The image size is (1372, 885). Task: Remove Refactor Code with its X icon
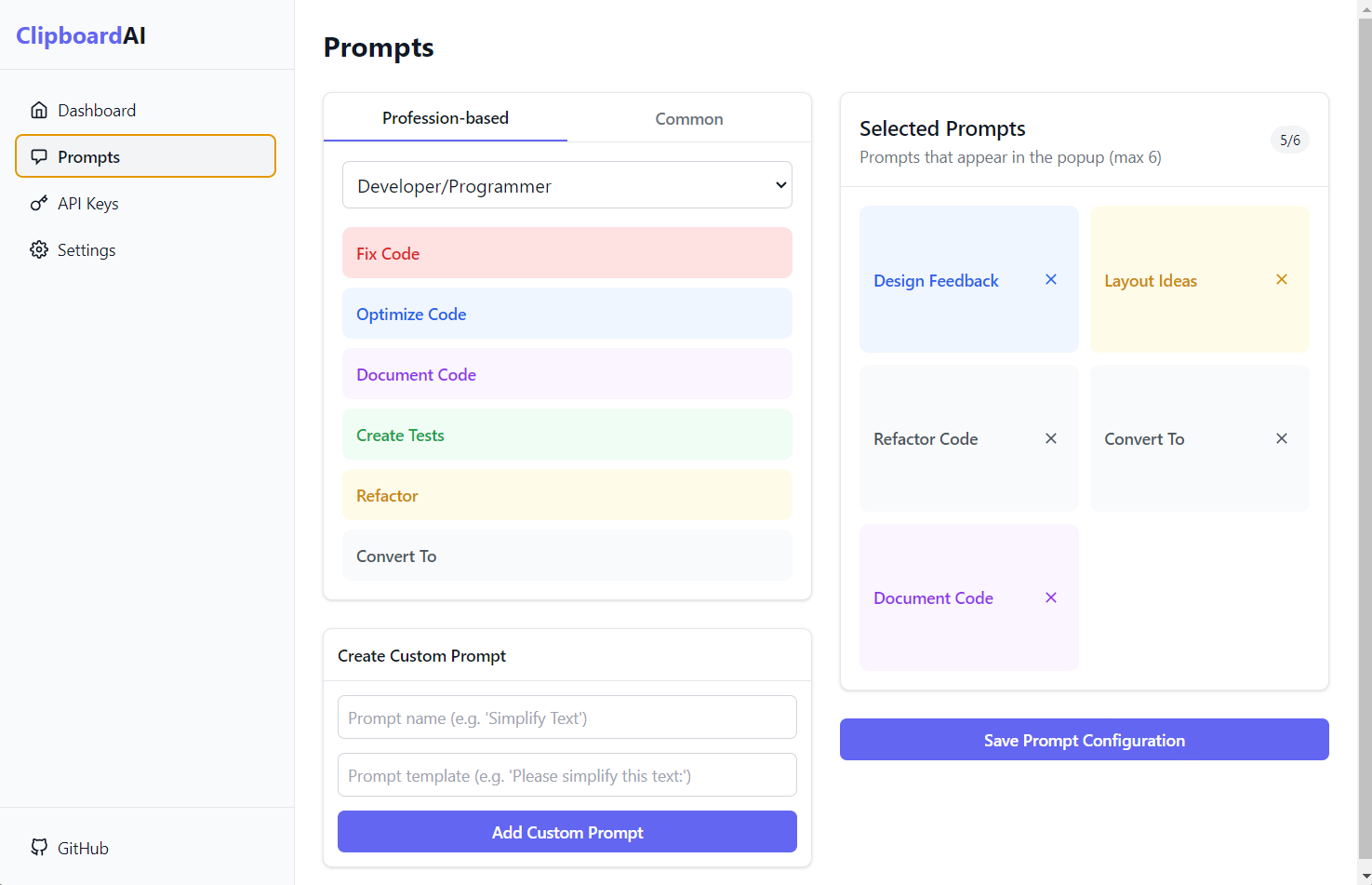pos(1051,438)
